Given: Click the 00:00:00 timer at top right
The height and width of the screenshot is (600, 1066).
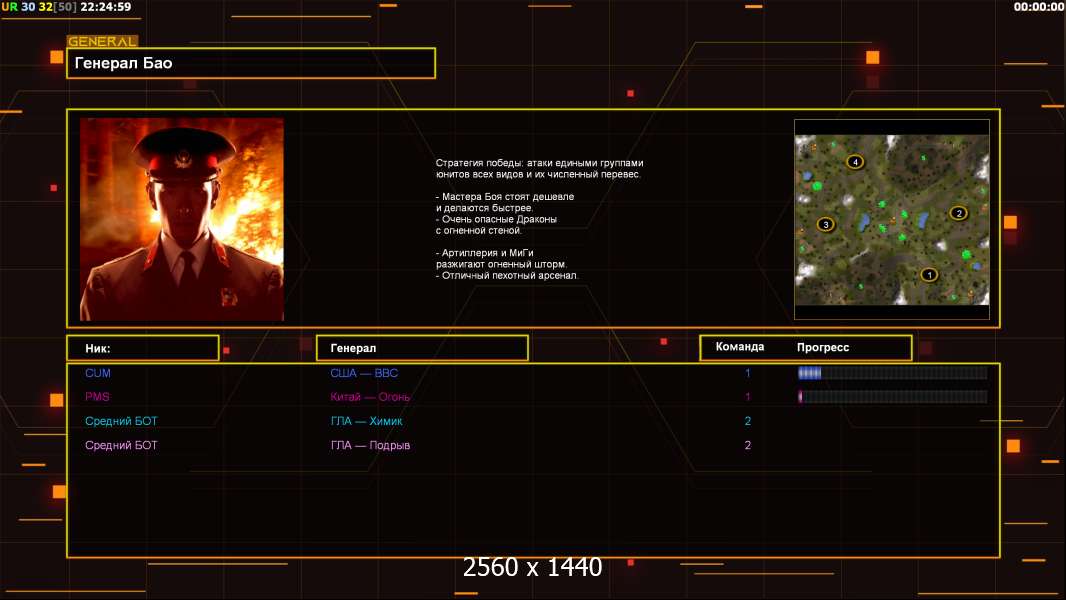Looking at the screenshot, I should 1038,7.
